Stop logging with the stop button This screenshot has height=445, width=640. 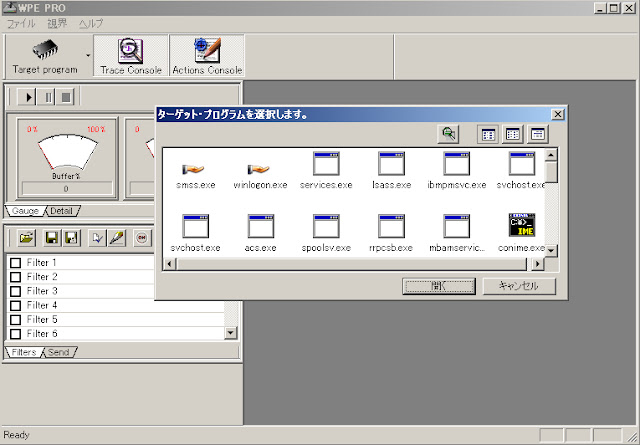coord(65,97)
